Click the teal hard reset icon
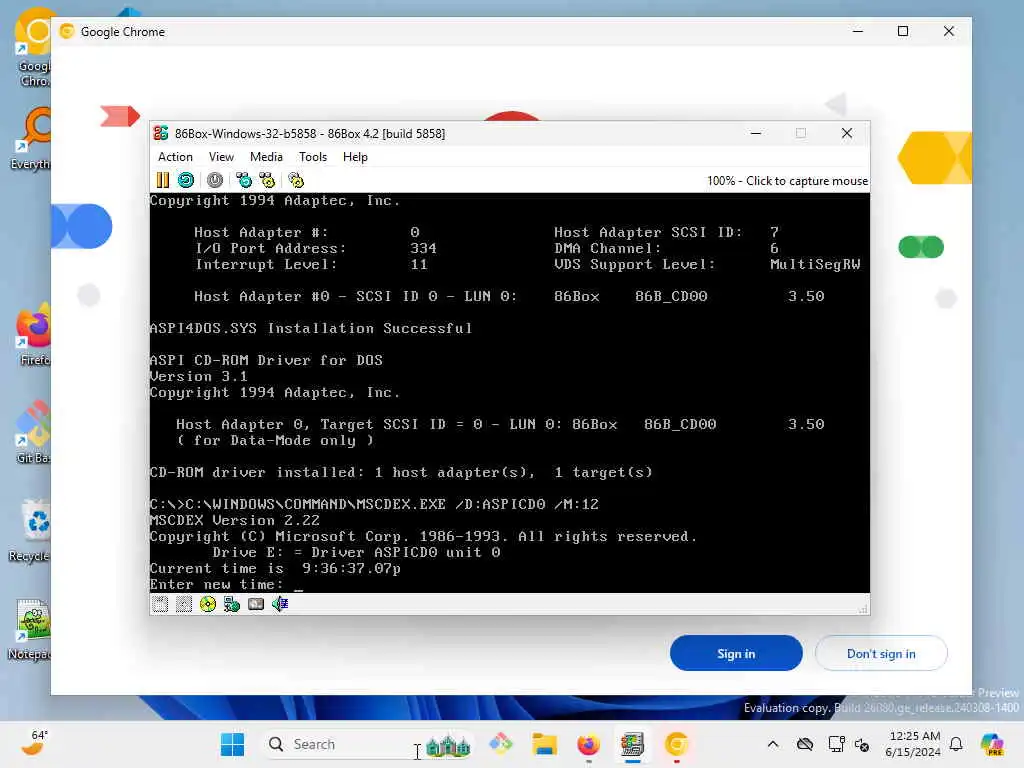The width and height of the screenshot is (1024, 768). pyautogui.click(x=186, y=180)
